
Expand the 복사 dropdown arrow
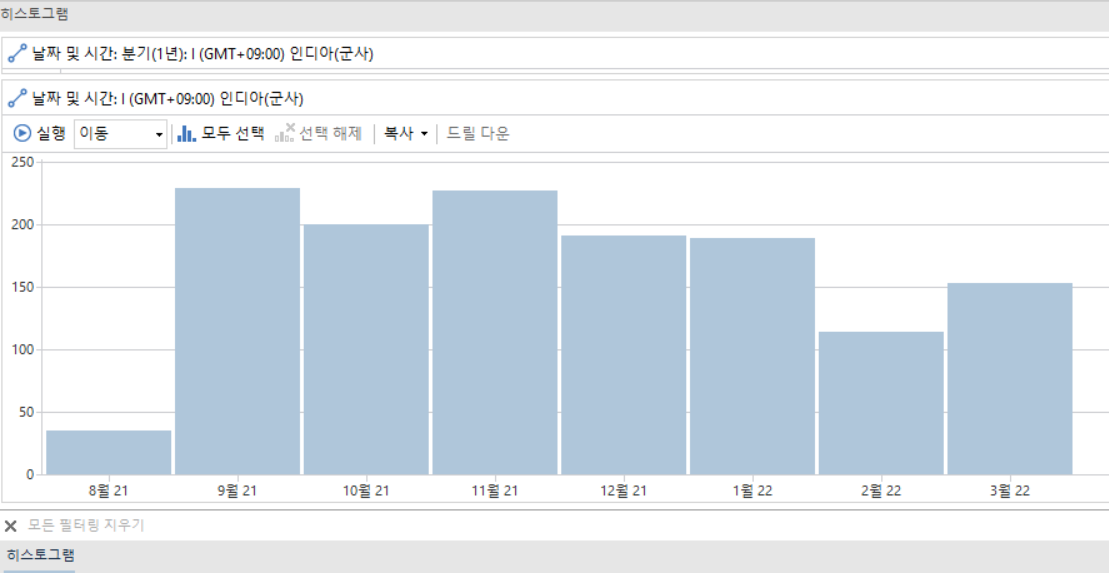click(x=424, y=134)
